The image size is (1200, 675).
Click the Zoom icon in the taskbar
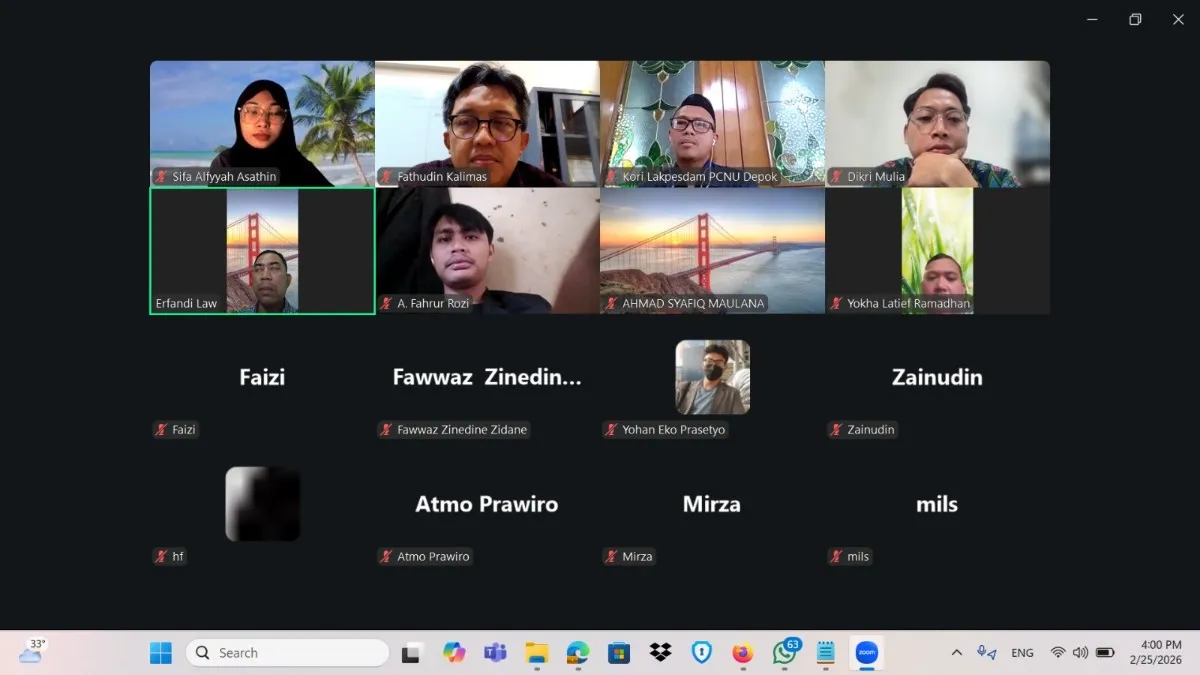pos(867,653)
